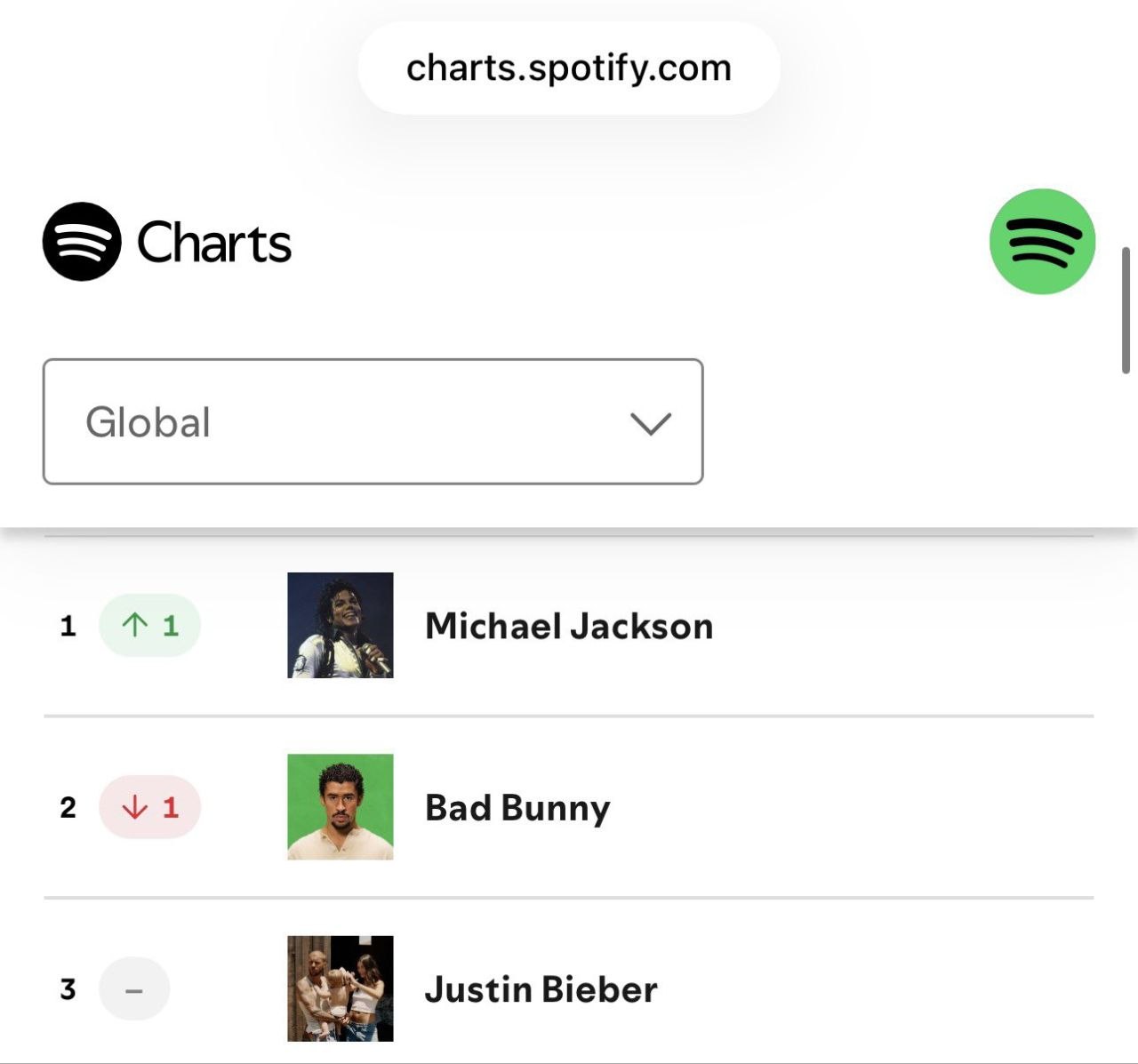Open the Michael Jackson artist photo
Viewport: 1138px width, 1064px height.
[341, 625]
